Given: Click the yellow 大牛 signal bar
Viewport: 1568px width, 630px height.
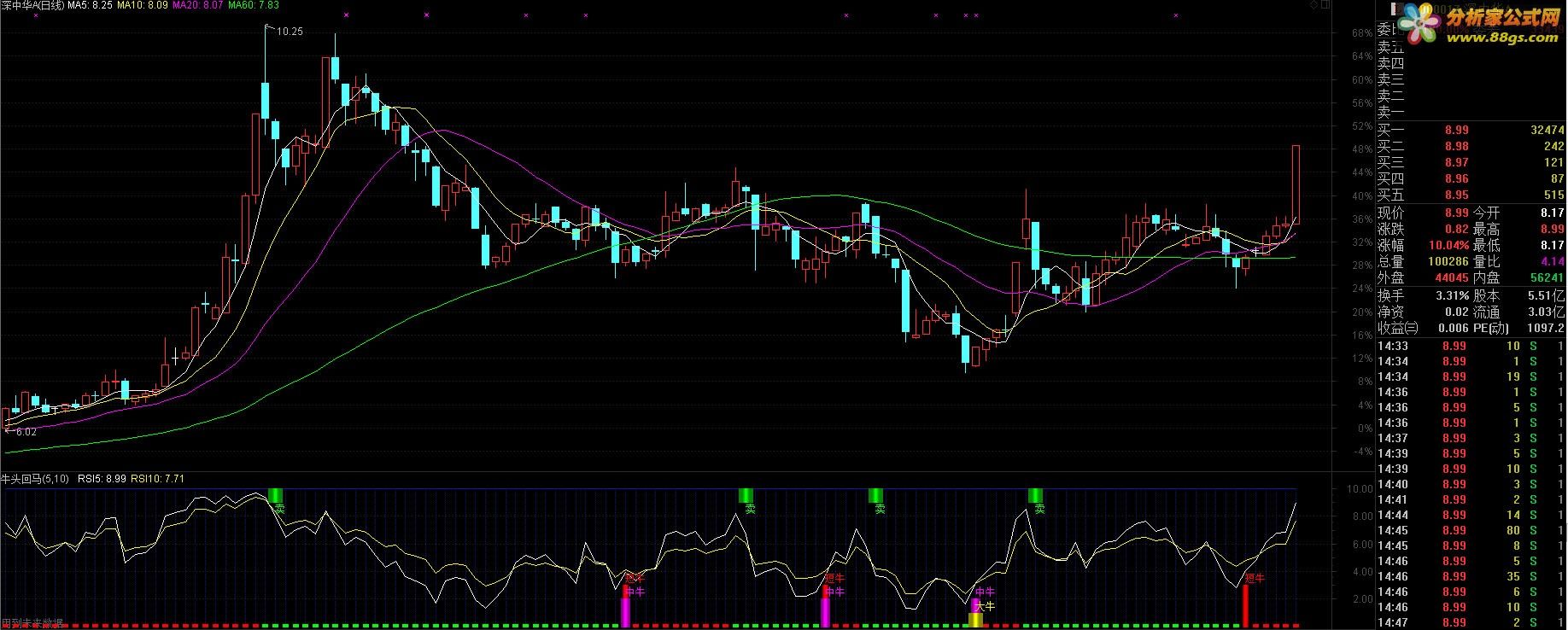Looking at the screenshot, I should 975,620.
